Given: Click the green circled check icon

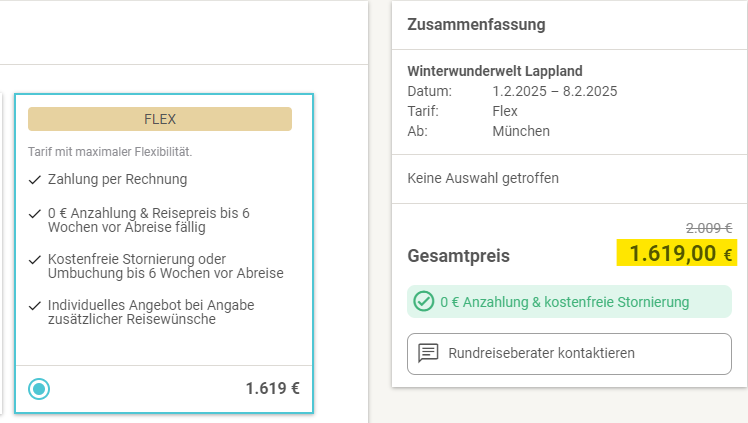Looking at the screenshot, I should point(424,301).
